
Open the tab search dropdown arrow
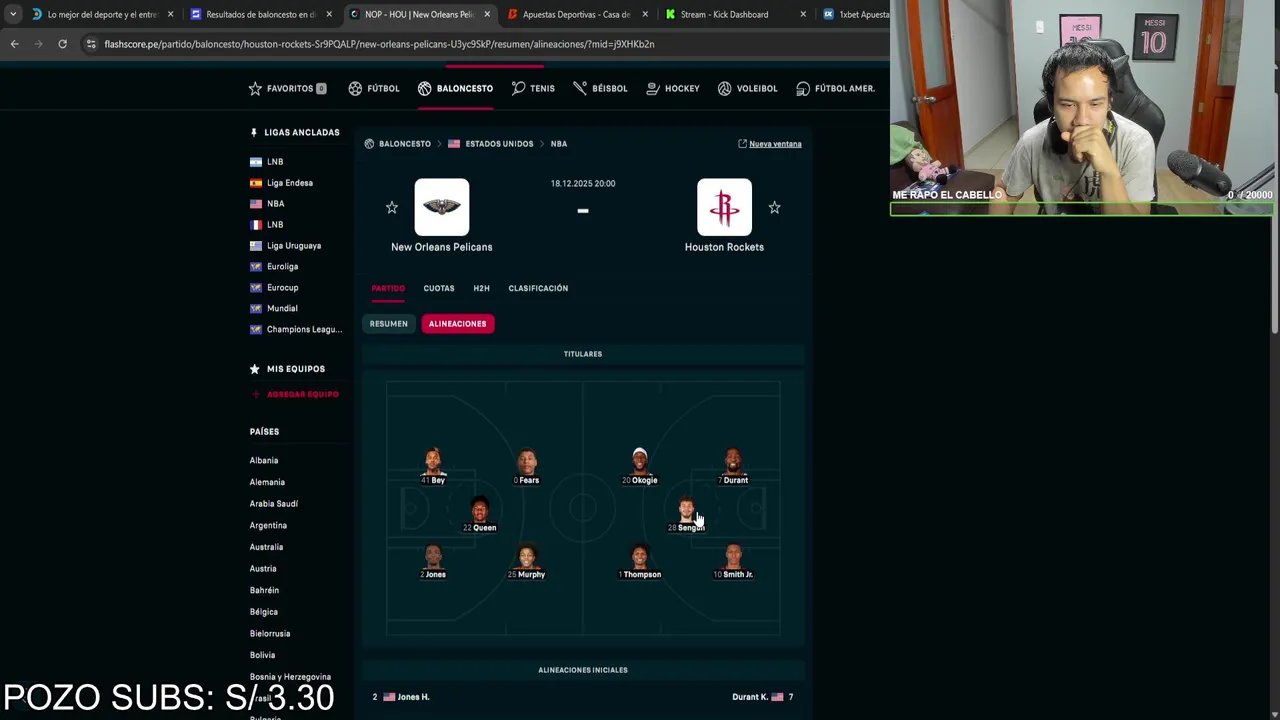[x=13, y=14]
